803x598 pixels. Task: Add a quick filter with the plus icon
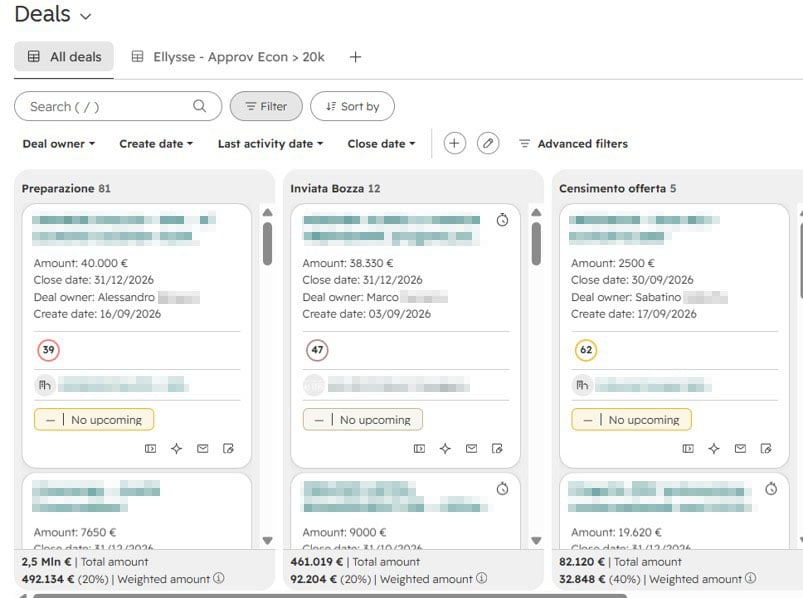[x=455, y=143]
